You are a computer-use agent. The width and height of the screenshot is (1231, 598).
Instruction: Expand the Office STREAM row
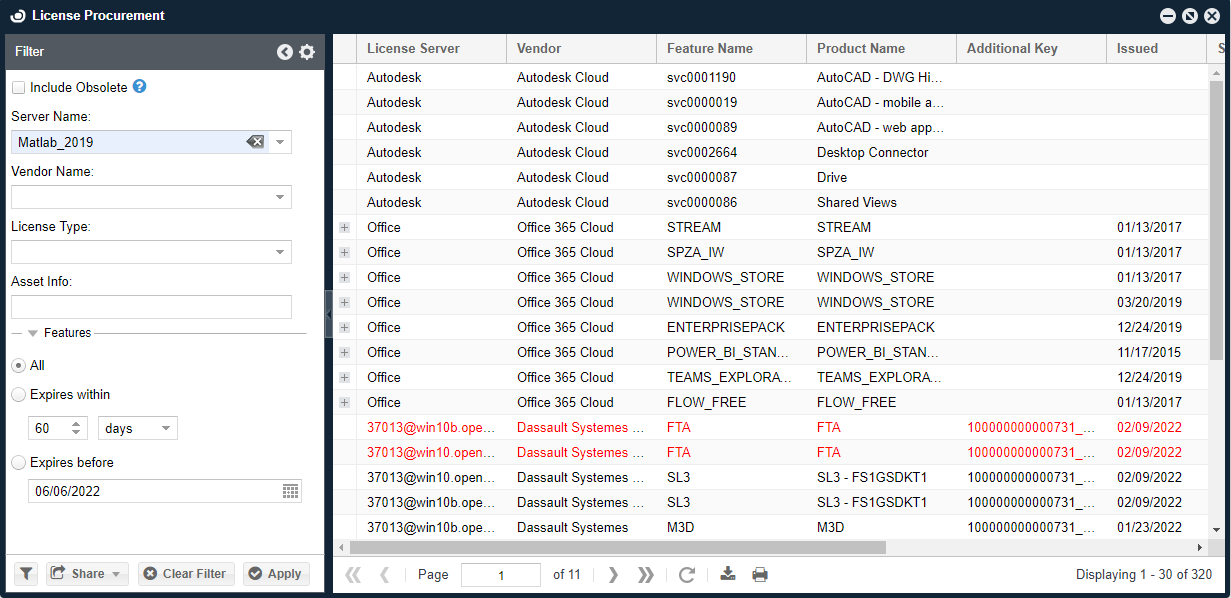[345, 228]
